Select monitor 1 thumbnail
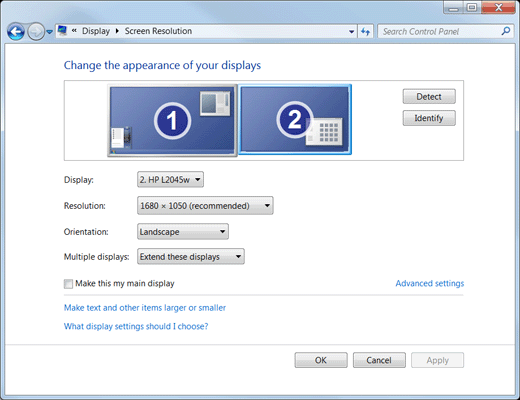The image size is (520, 400). 172,120
